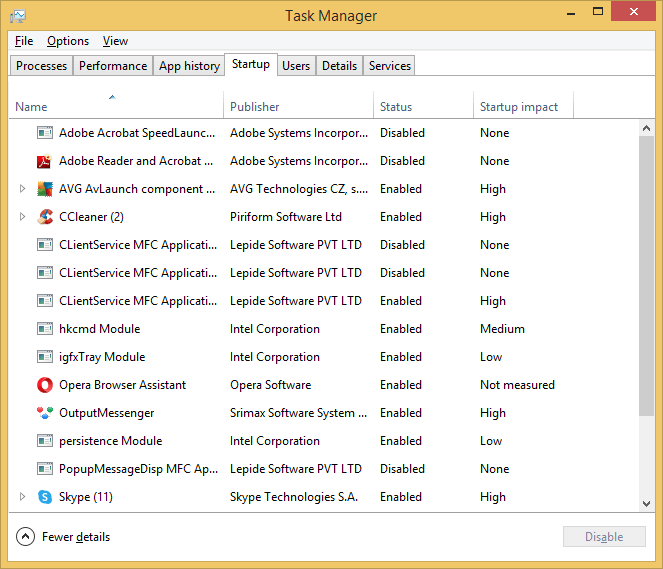Select the PopupMessageDisp MFC Ap... entry
663x569 pixels.
click(x=138, y=469)
